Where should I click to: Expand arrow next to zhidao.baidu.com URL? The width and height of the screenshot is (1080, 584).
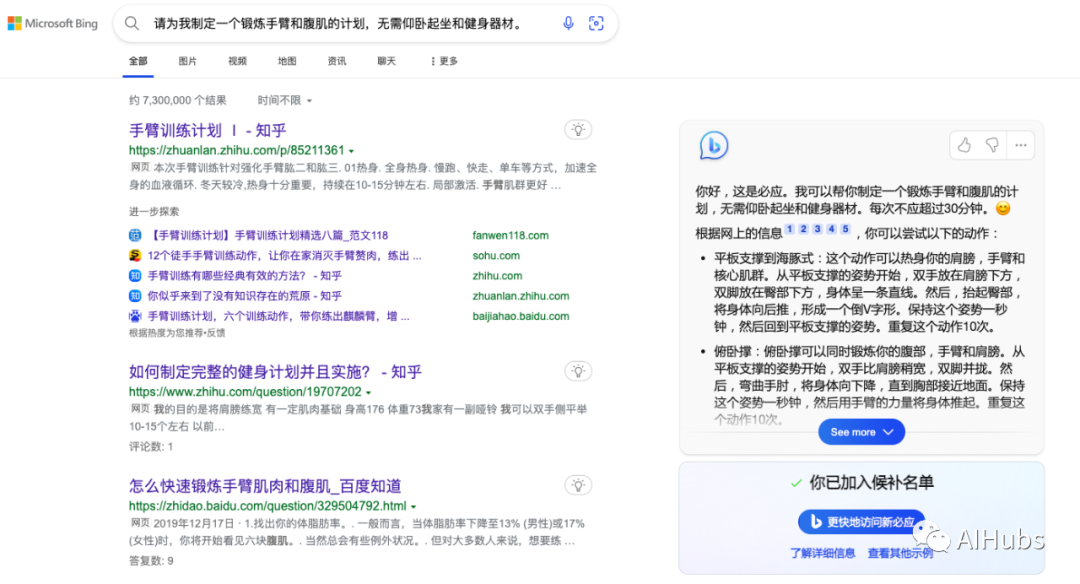[x=413, y=507]
